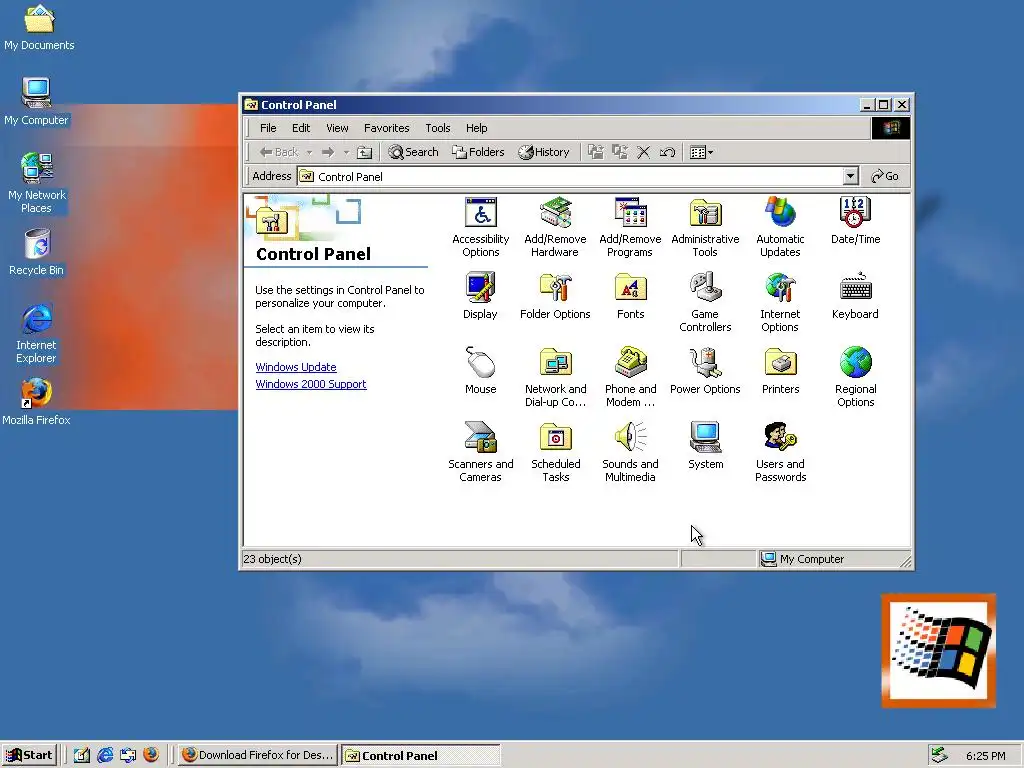Open Date/Time settings icon
Viewport: 1024px width, 768px height.
(x=856, y=221)
